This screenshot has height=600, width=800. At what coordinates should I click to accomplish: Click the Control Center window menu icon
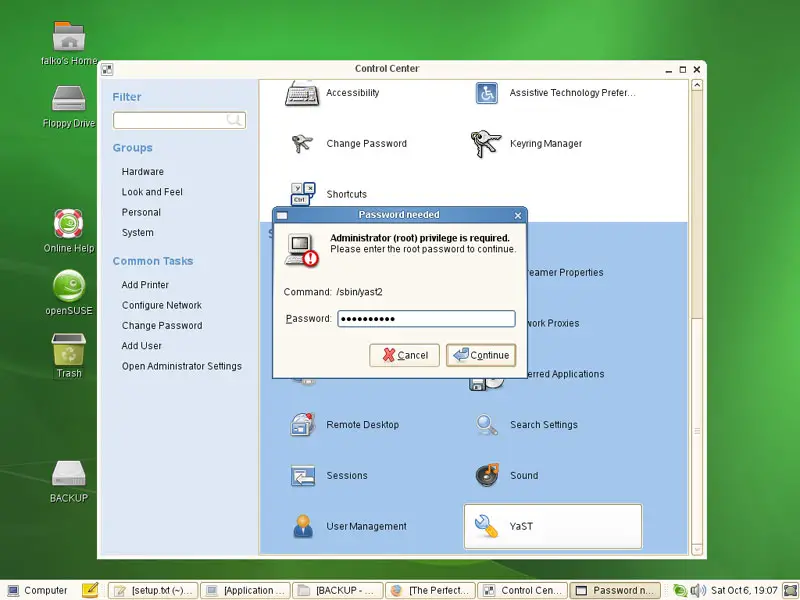click(x=107, y=69)
